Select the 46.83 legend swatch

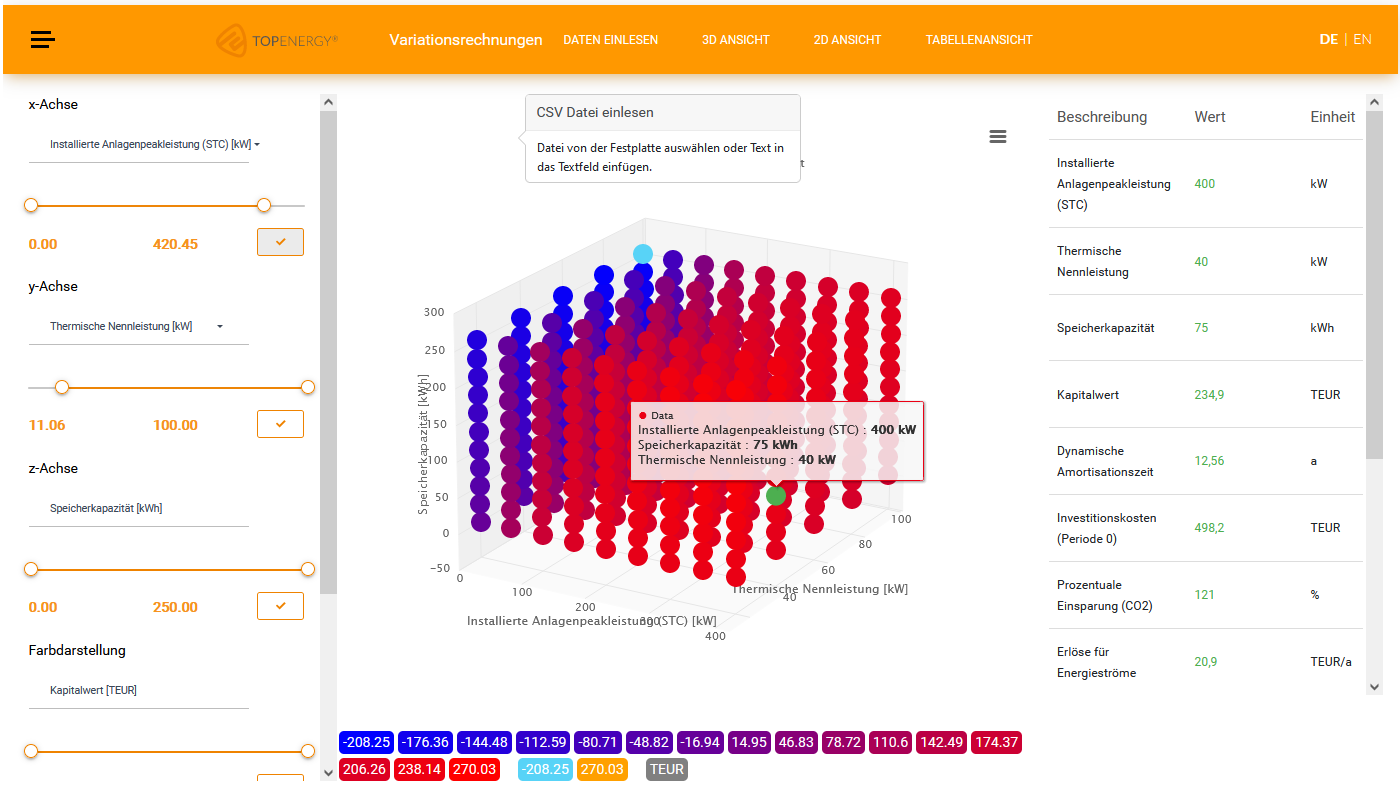pyautogui.click(x=796, y=742)
